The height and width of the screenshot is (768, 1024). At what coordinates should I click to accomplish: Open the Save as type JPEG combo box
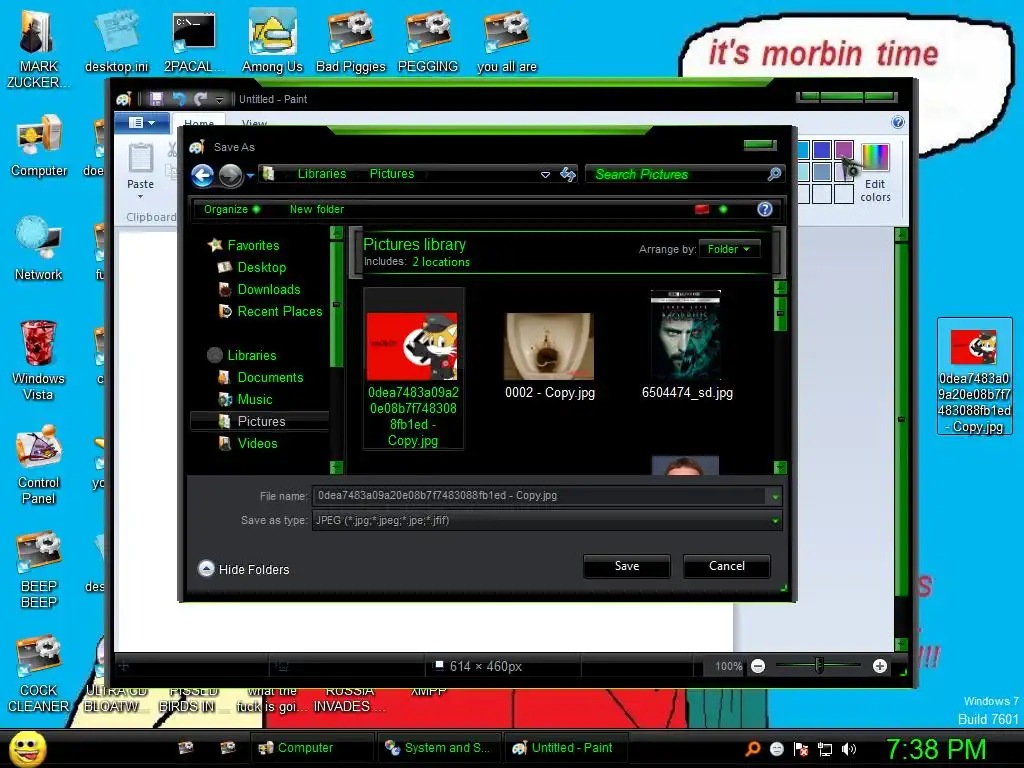click(x=547, y=520)
